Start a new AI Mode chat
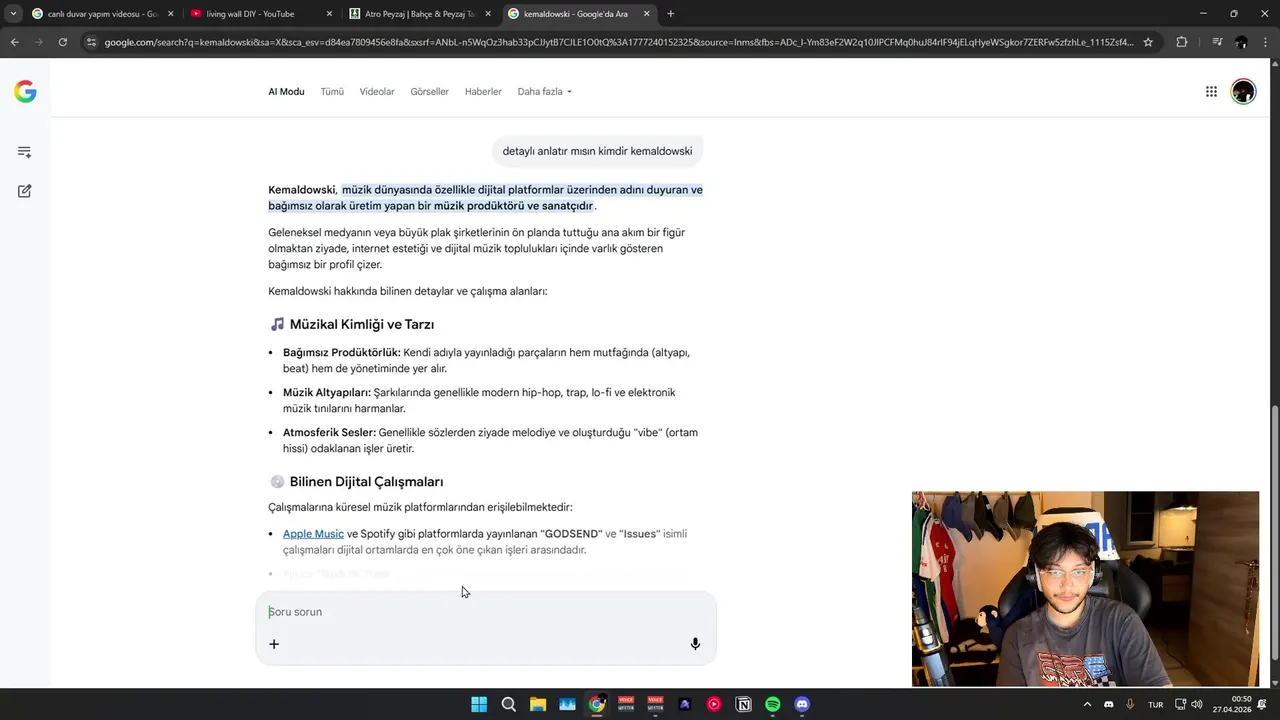This screenshot has height=720, width=1280. click(x=25, y=191)
